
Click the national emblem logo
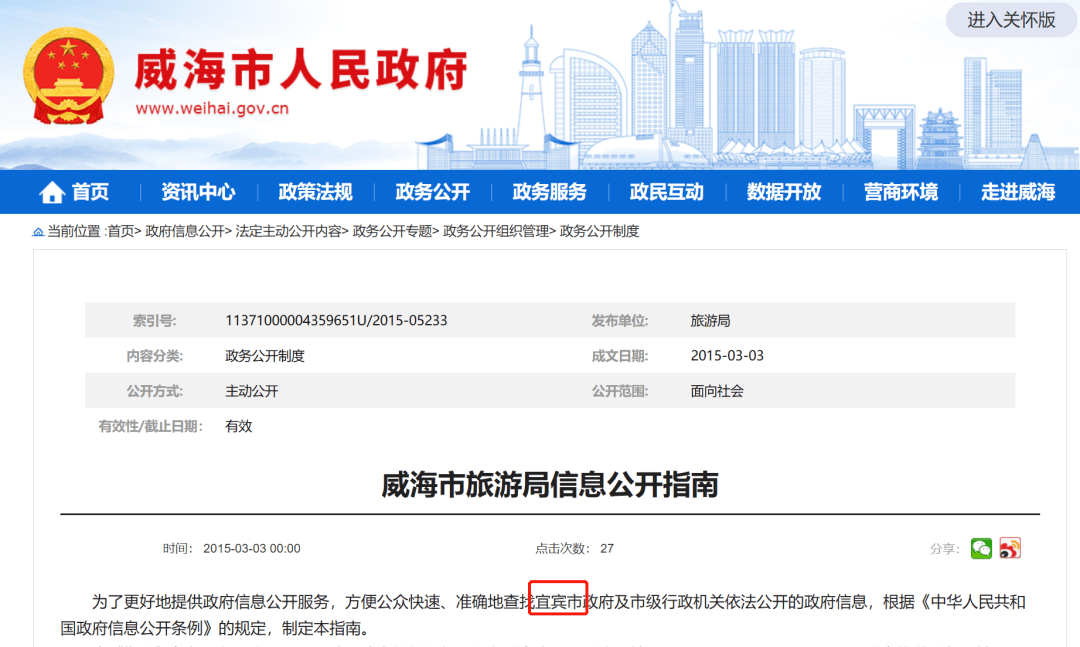tap(69, 77)
